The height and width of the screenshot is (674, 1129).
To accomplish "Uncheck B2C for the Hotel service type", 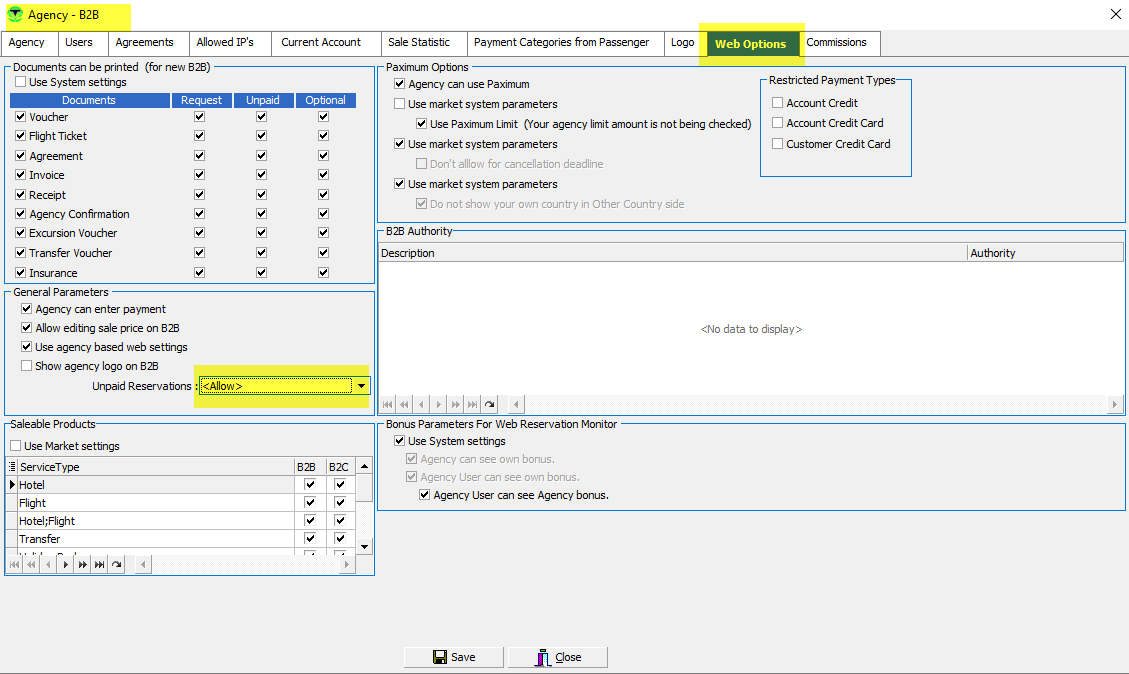I will click(340, 485).
